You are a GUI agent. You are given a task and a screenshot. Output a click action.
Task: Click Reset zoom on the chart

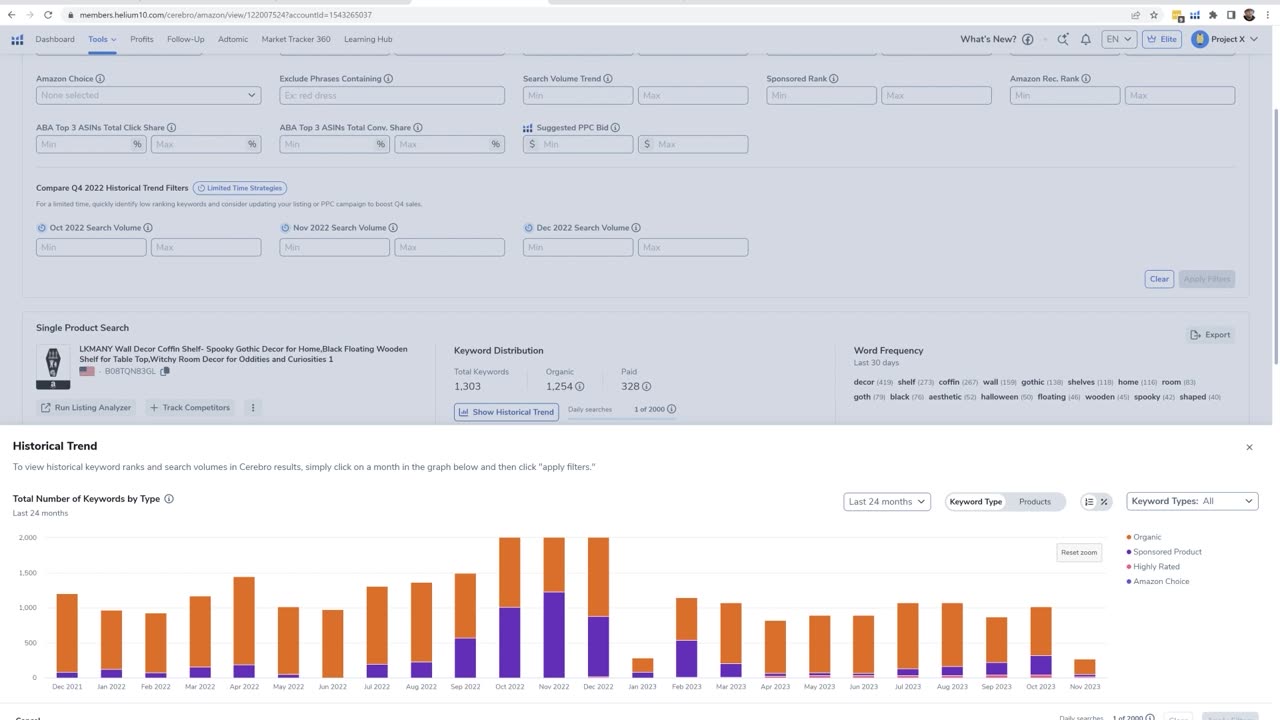[1079, 553]
